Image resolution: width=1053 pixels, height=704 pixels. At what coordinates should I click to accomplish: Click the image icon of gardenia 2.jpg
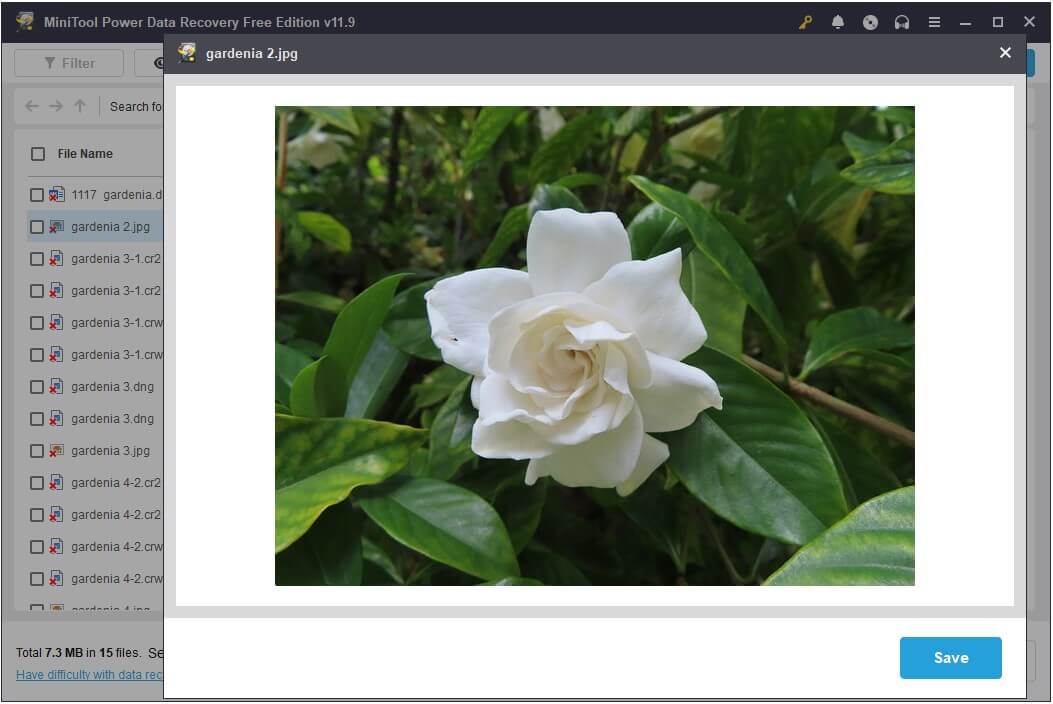(56, 227)
